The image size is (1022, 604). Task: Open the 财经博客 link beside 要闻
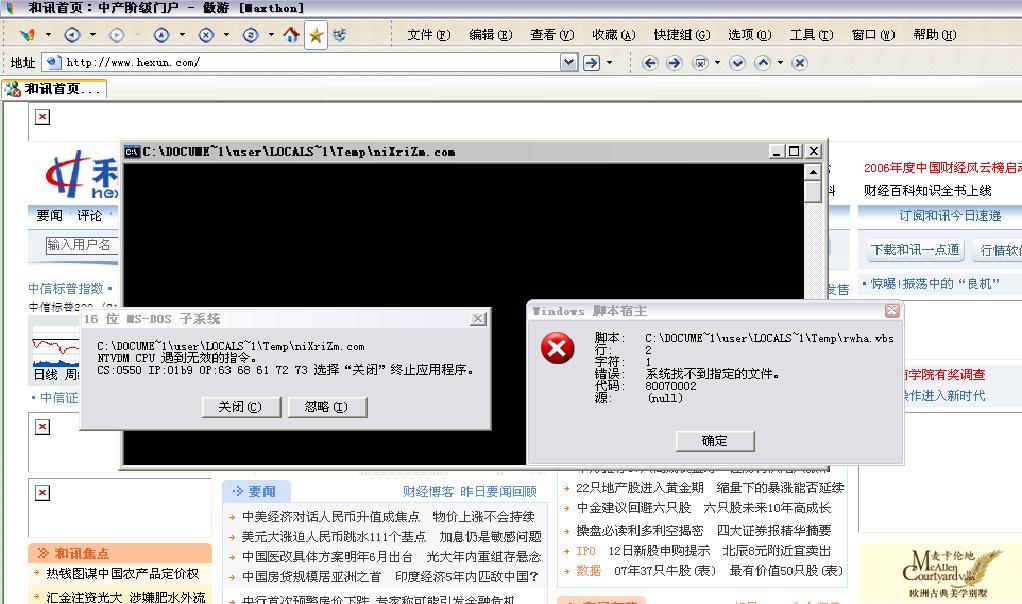coord(428,491)
